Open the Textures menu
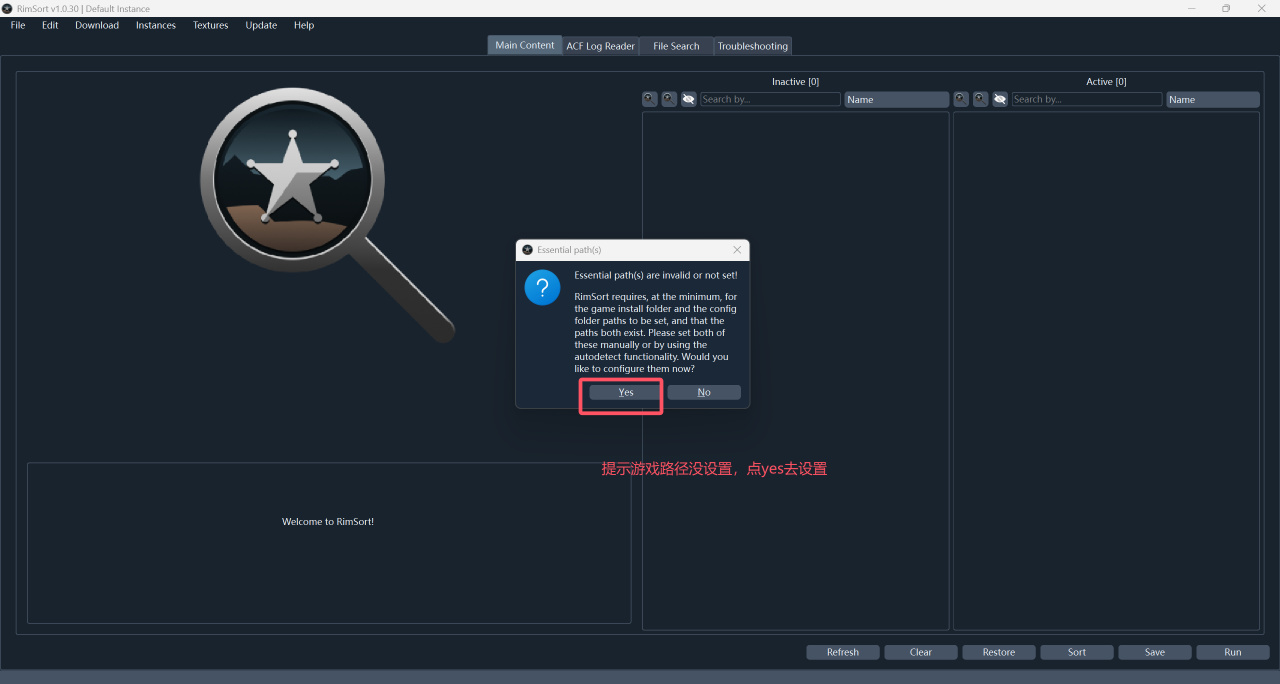This screenshot has width=1280, height=684. tap(211, 25)
